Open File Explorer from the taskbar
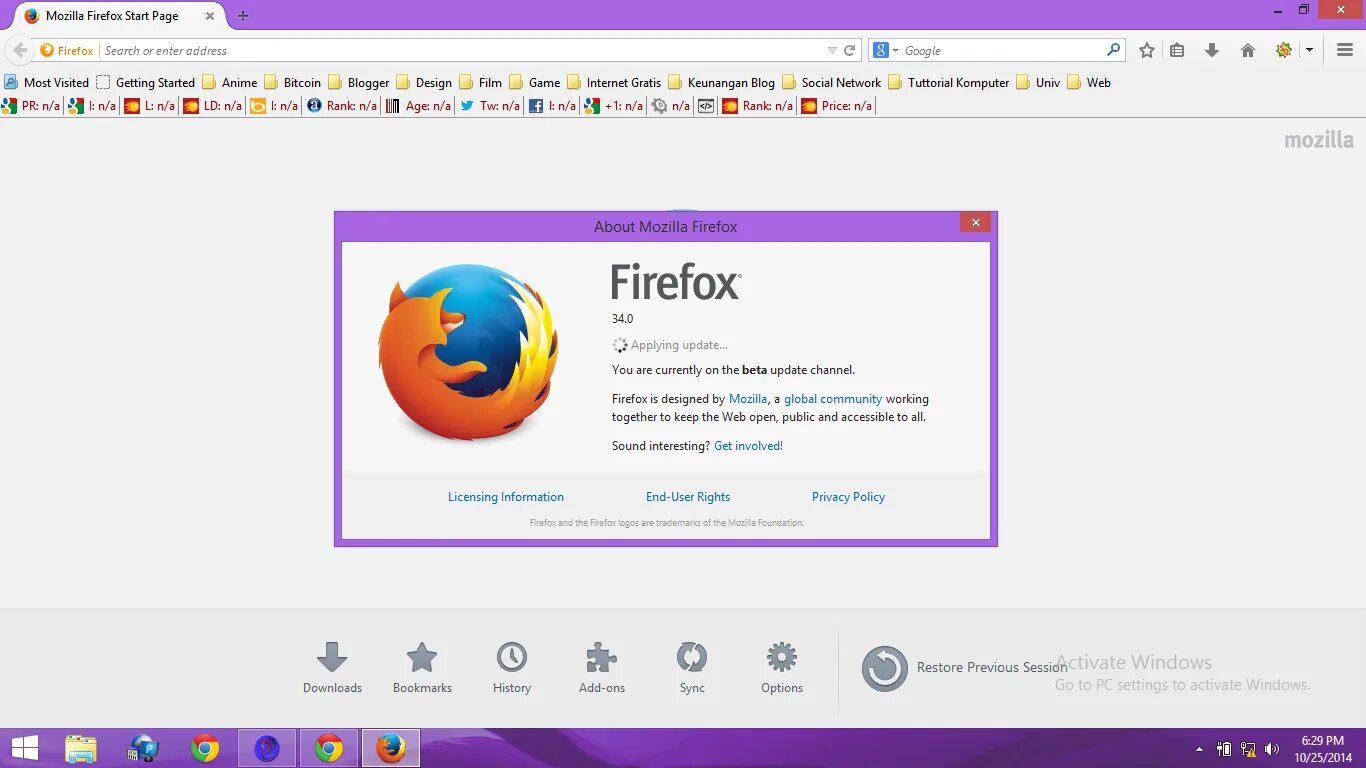 point(80,748)
